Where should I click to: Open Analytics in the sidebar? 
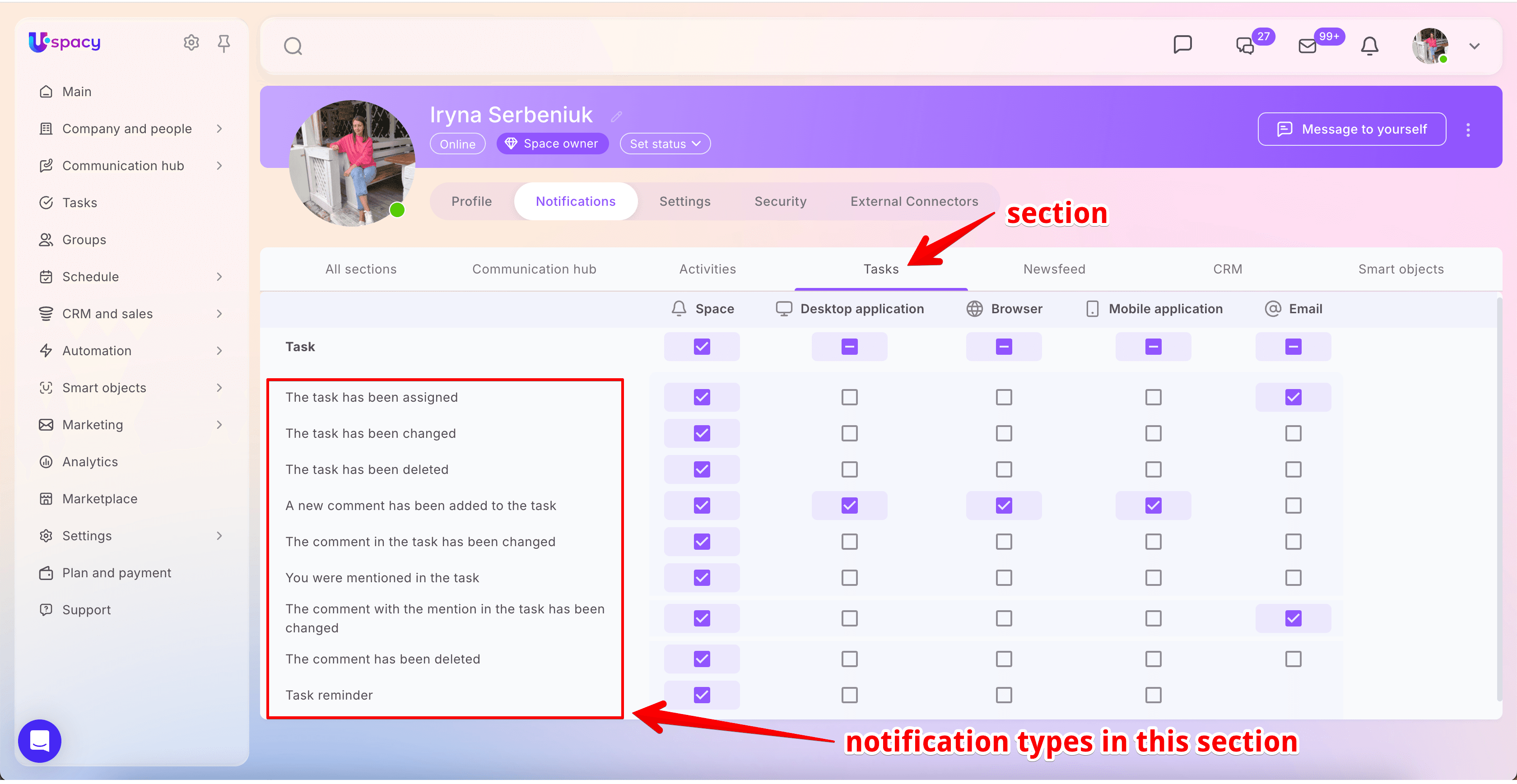(89, 461)
